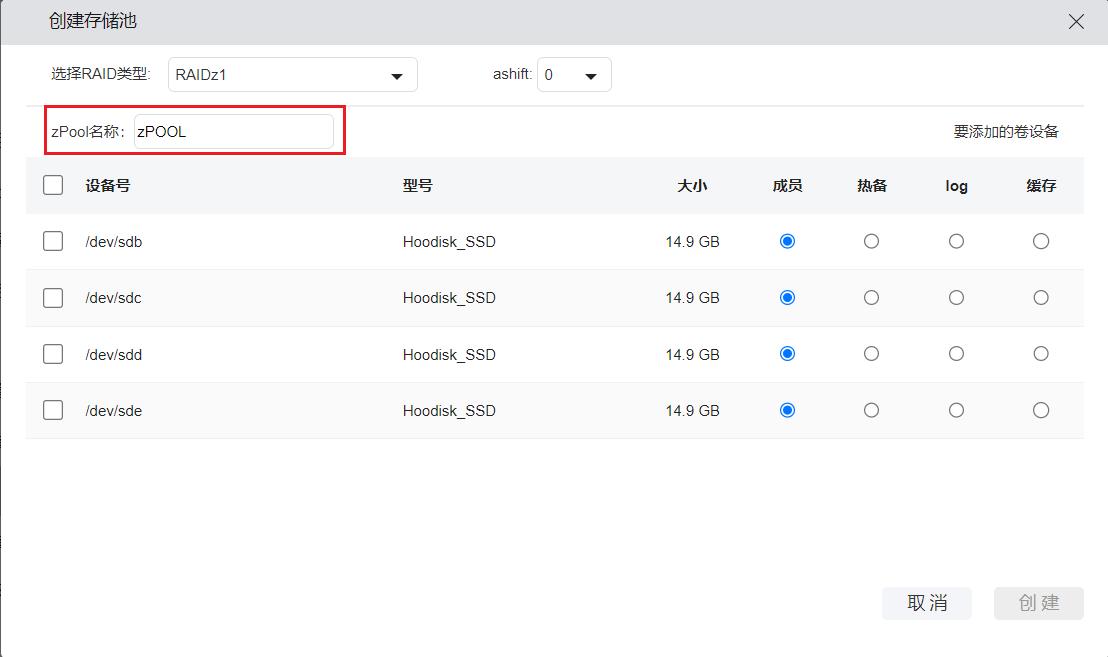
Task: Choose log role for /dev/sdb
Action: [x=956, y=241]
